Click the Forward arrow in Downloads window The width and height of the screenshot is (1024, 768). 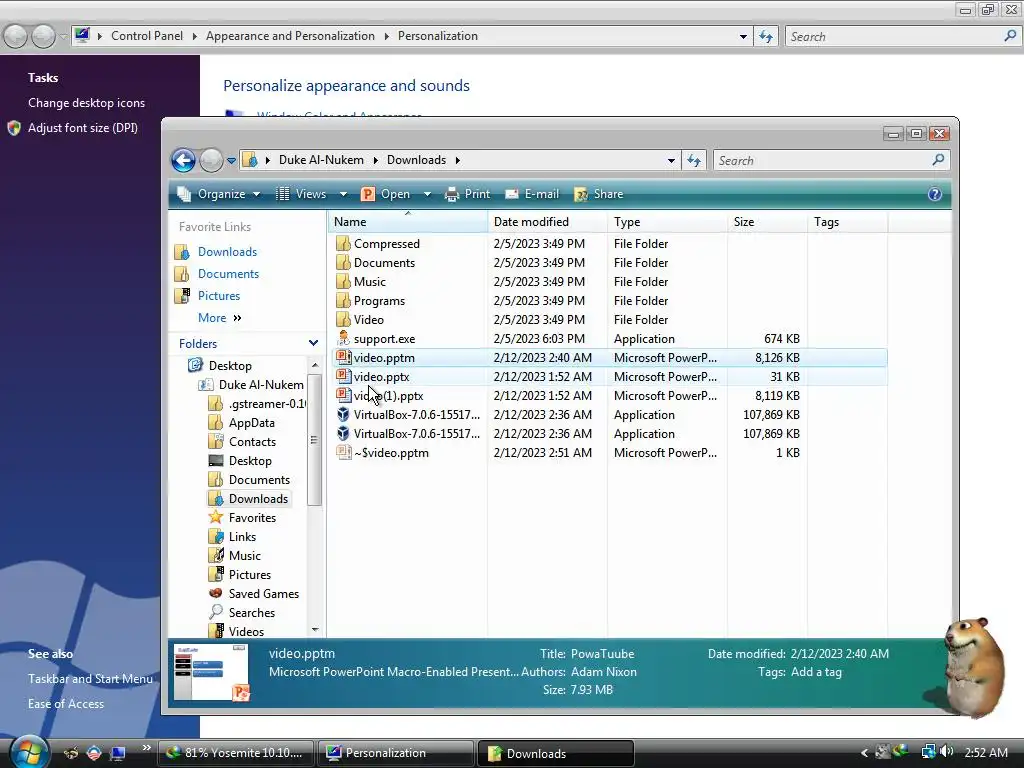pyautogui.click(x=211, y=160)
